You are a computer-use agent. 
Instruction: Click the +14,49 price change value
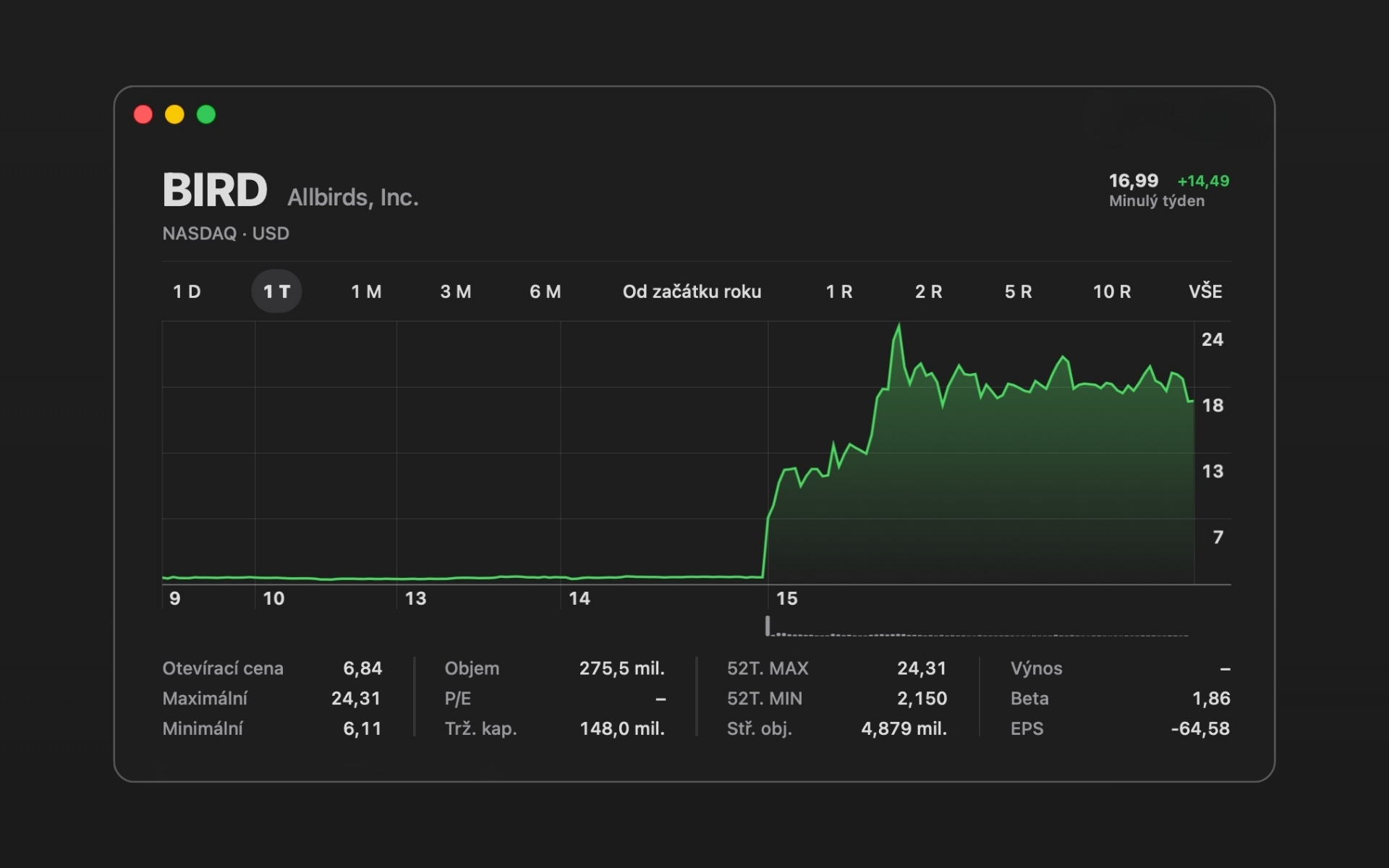[x=1203, y=181]
